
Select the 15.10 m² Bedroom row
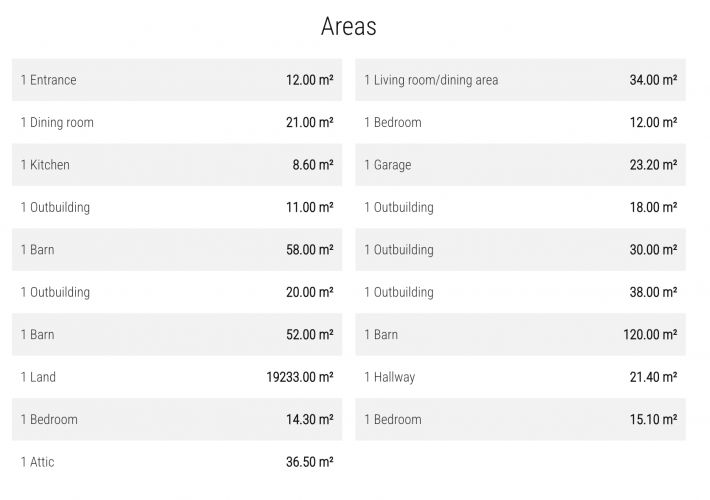point(521,419)
